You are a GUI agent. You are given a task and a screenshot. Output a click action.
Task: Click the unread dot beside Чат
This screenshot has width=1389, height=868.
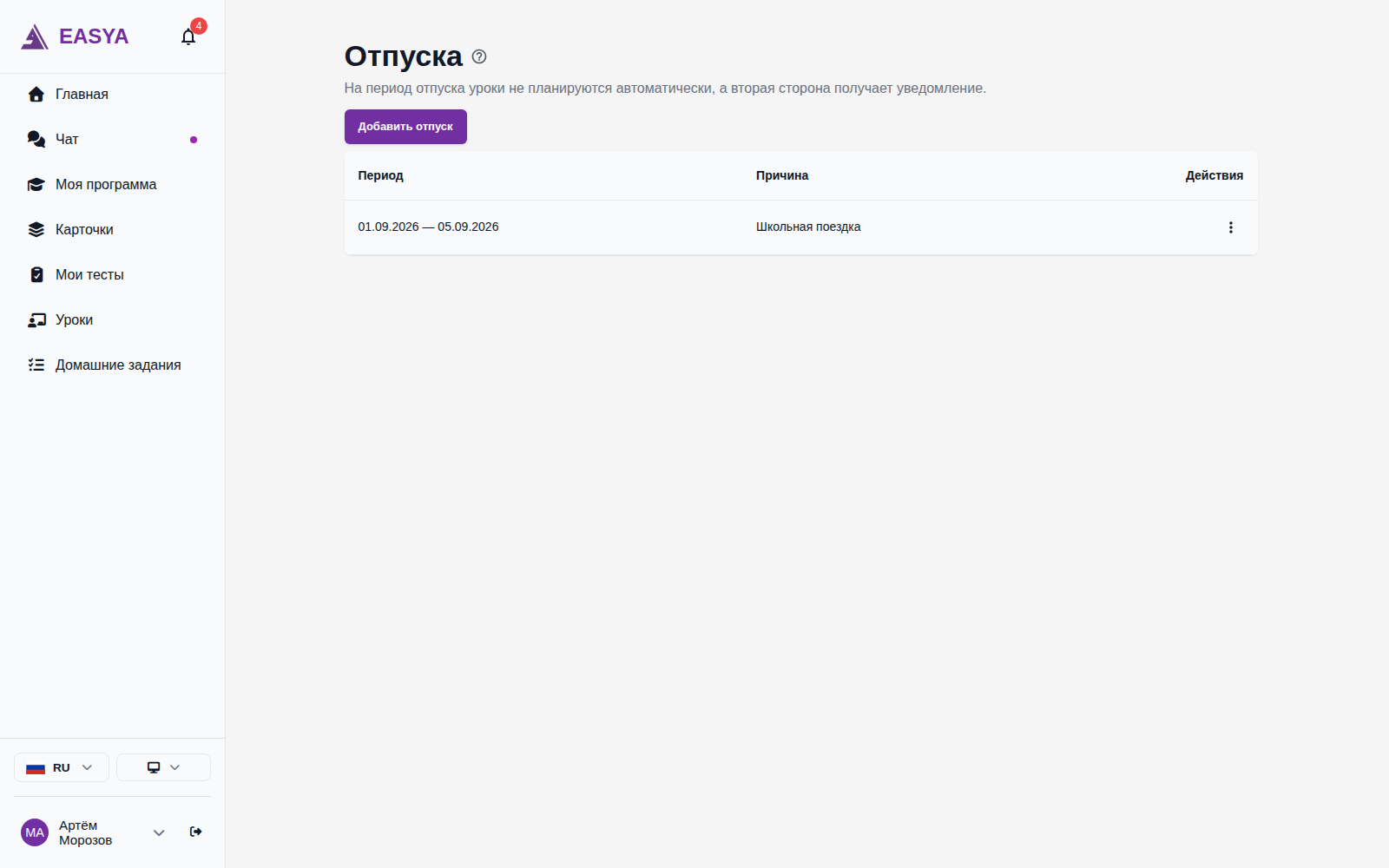[x=194, y=140]
